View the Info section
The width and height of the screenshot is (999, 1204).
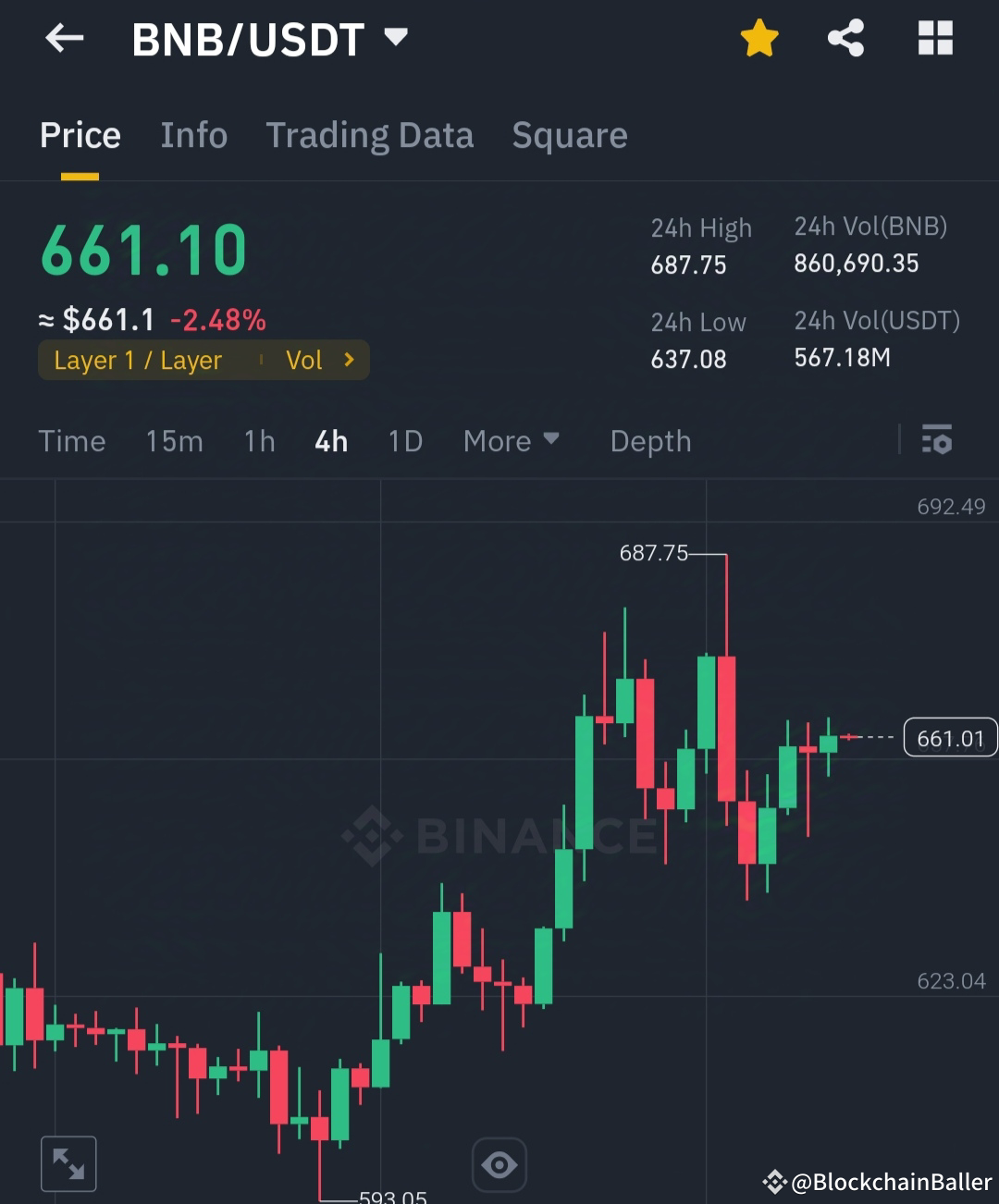point(194,135)
